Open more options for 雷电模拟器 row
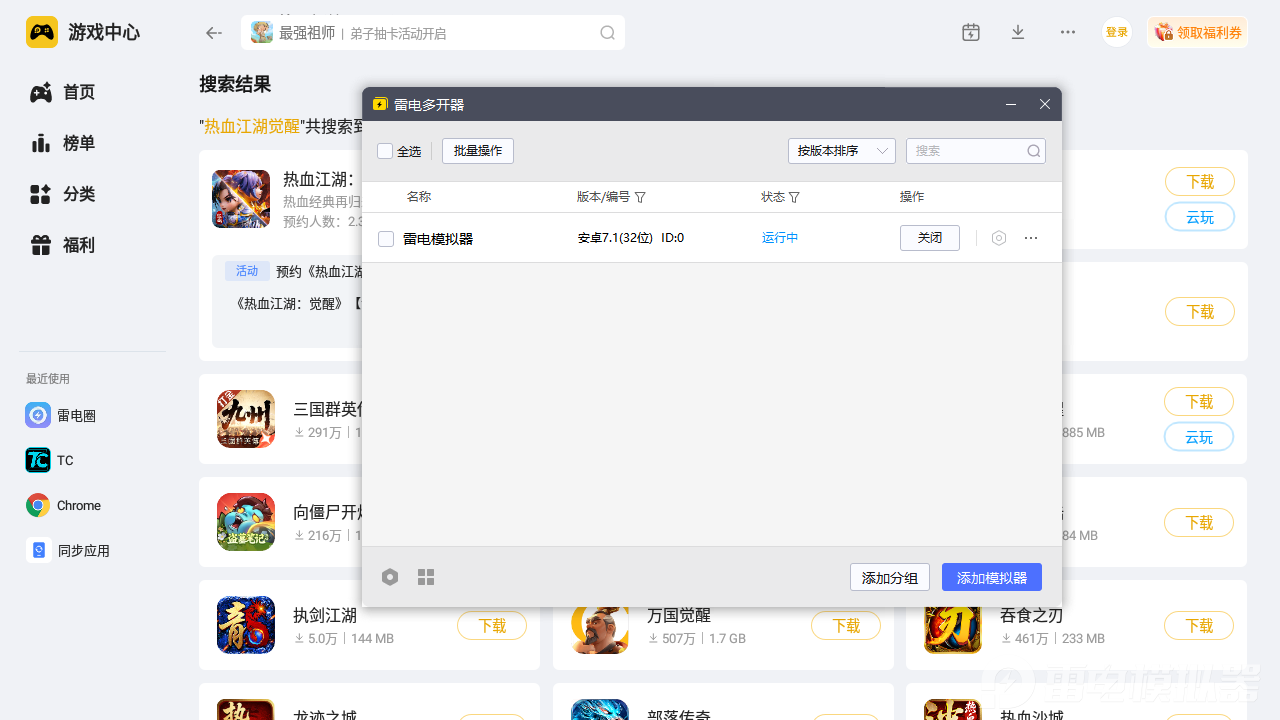This screenshot has height=720, width=1280. 1031,238
